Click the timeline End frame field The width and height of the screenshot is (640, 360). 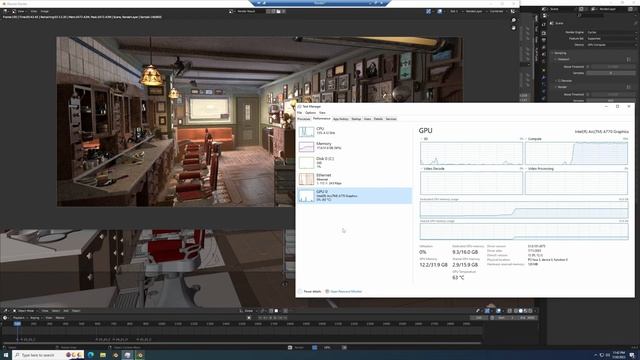point(529,318)
